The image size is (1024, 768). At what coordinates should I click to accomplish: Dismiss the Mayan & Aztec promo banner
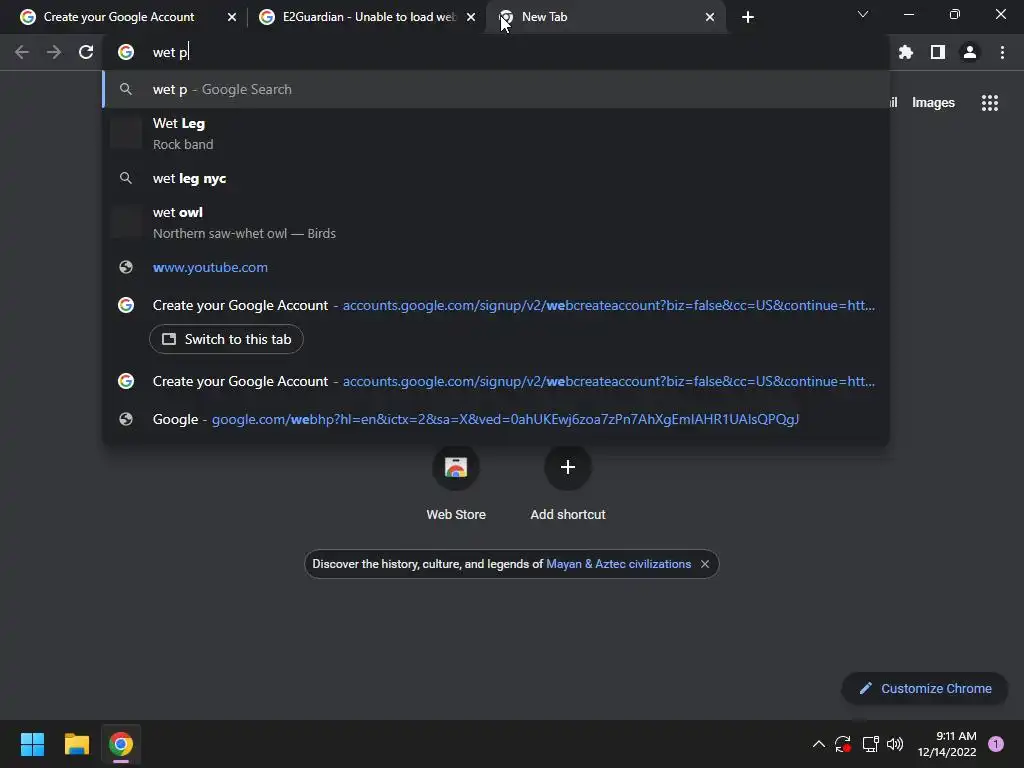705,564
